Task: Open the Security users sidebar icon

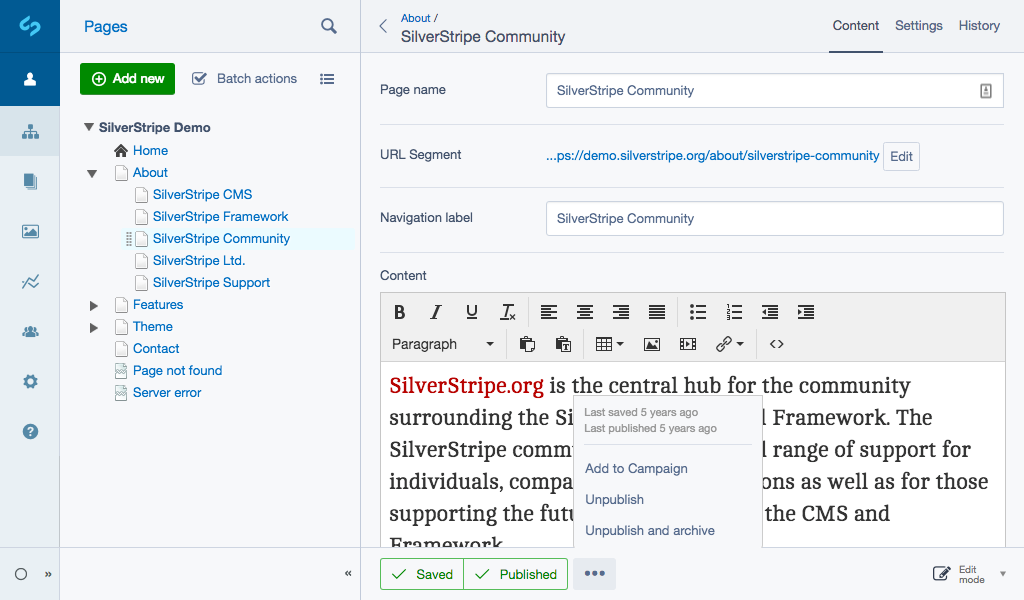Action: (30, 331)
